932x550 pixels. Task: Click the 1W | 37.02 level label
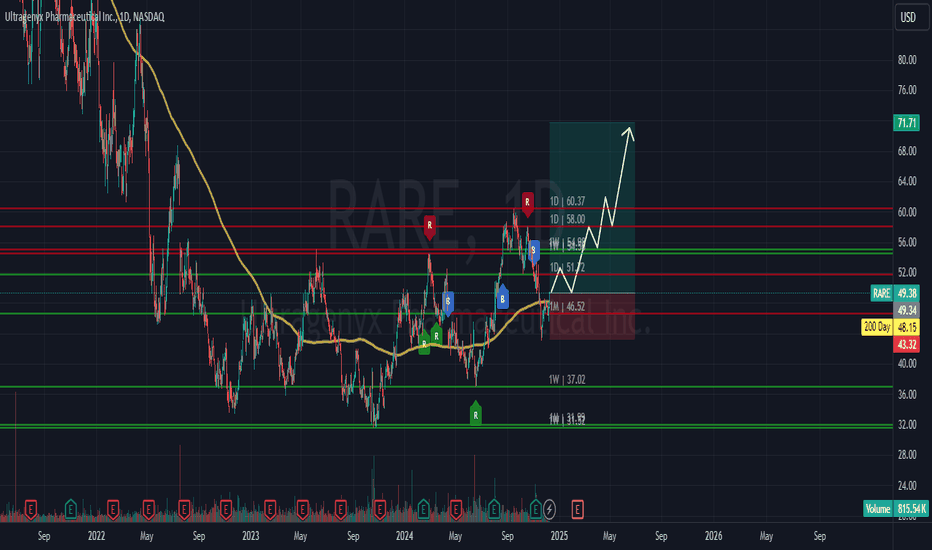[x=567, y=379]
